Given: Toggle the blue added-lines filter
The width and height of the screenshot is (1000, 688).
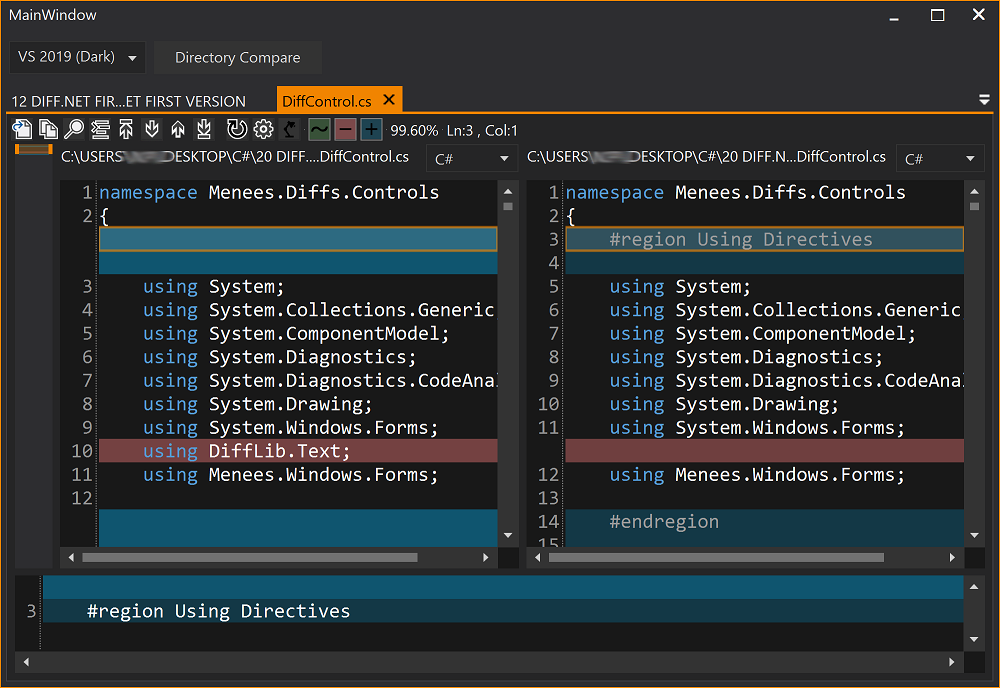Looking at the screenshot, I should click(371, 129).
